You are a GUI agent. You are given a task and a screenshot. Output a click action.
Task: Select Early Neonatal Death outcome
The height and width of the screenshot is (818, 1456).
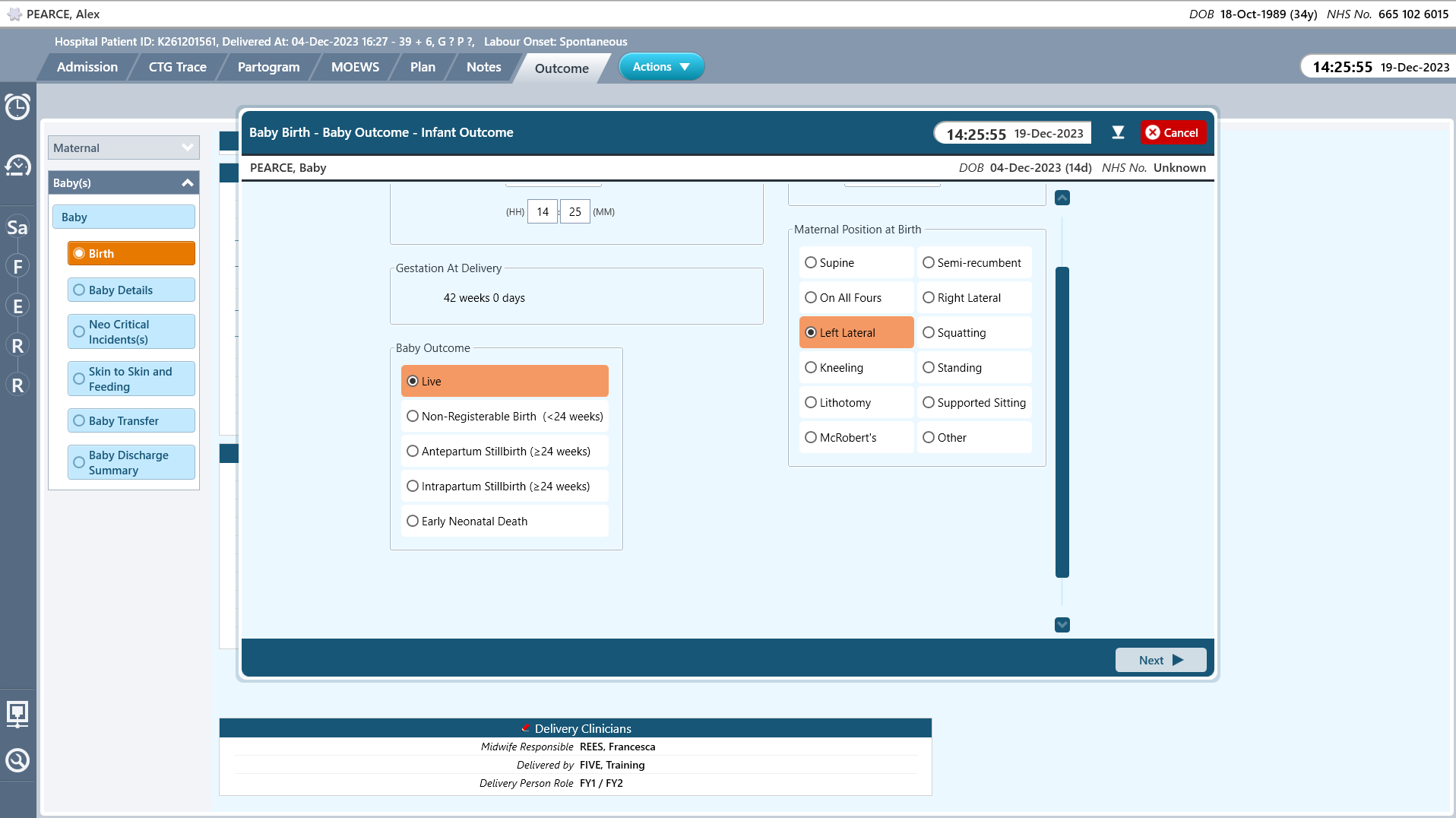click(505, 521)
